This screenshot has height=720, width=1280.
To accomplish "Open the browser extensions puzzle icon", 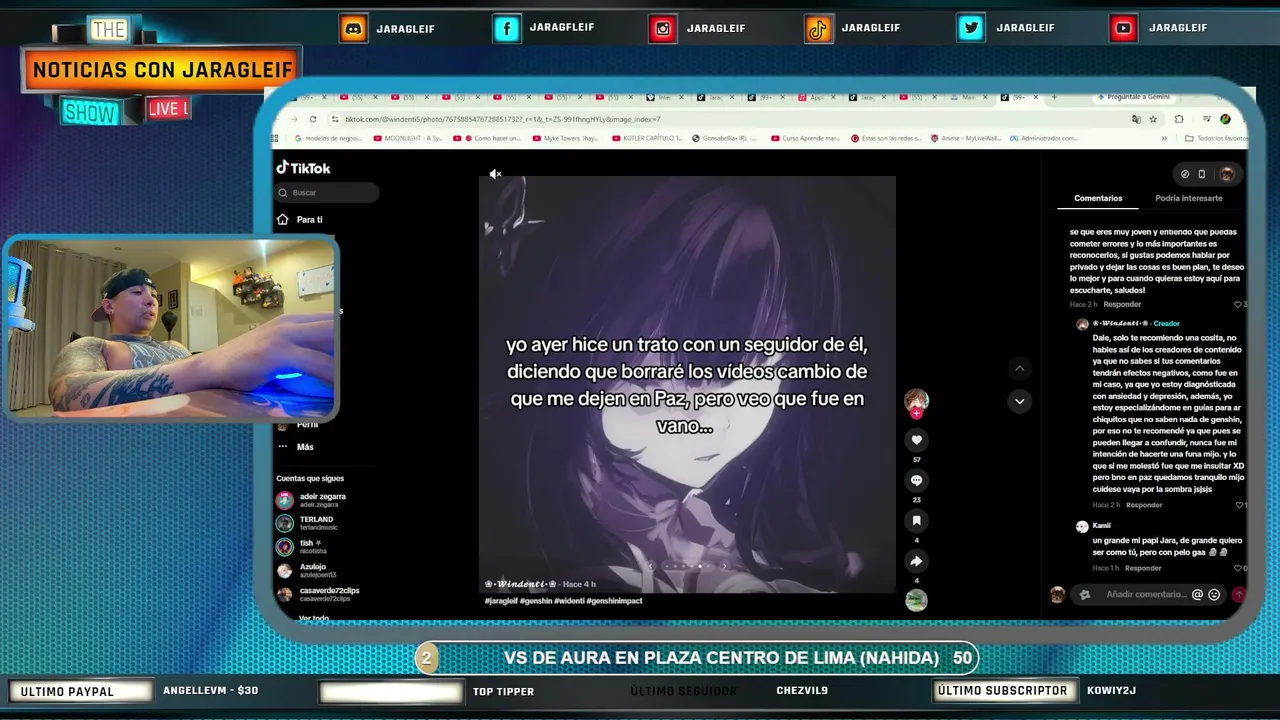I will (x=1179, y=119).
